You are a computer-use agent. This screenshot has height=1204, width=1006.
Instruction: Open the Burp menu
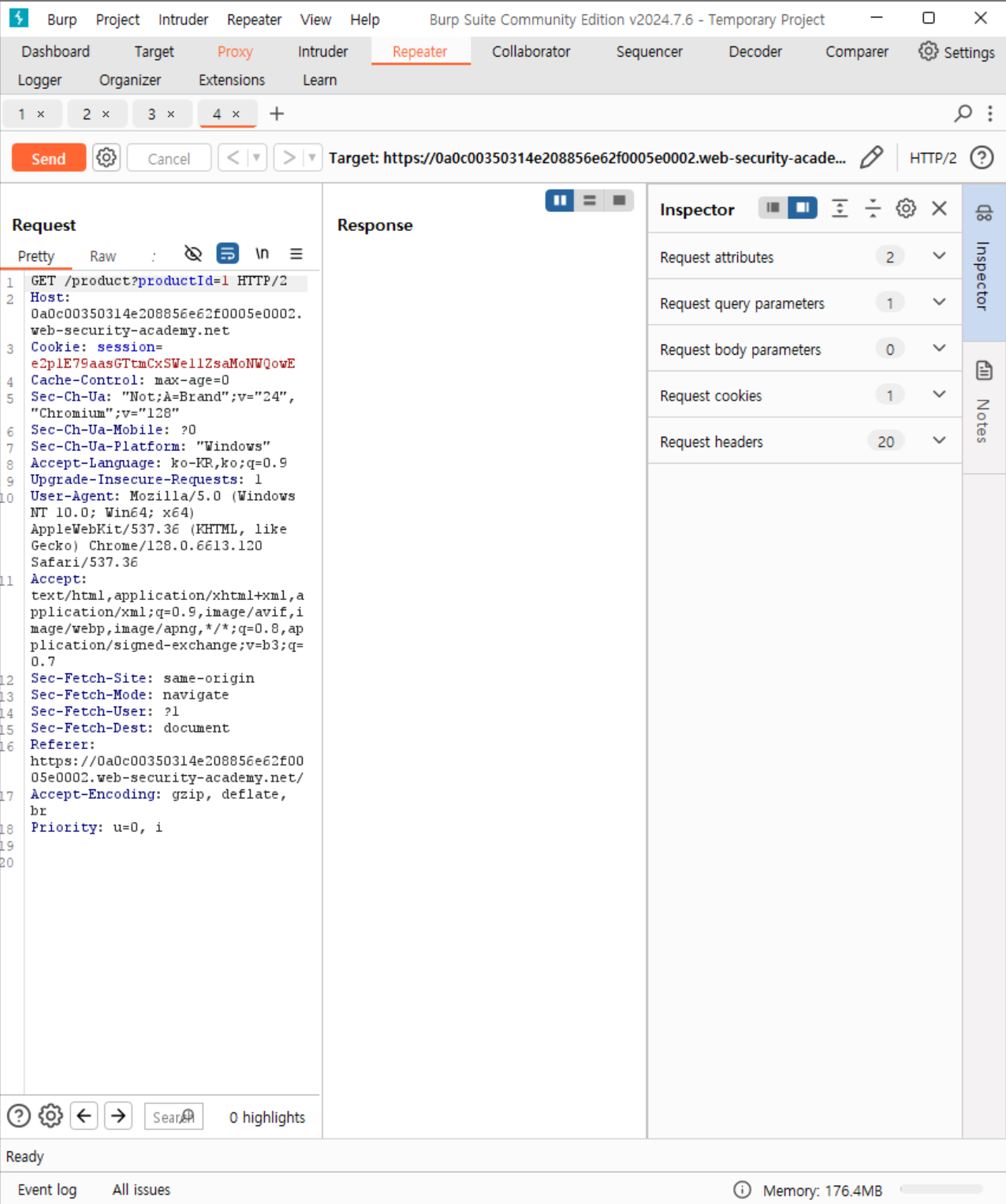point(61,20)
